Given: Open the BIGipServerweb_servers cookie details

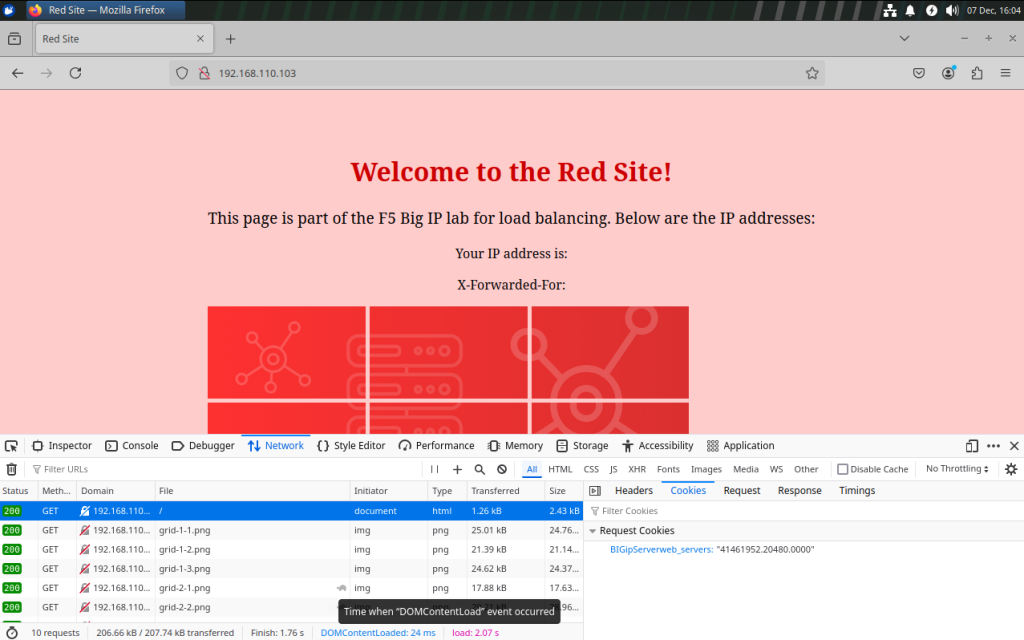Looking at the screenshot, I should coord(661,549).
